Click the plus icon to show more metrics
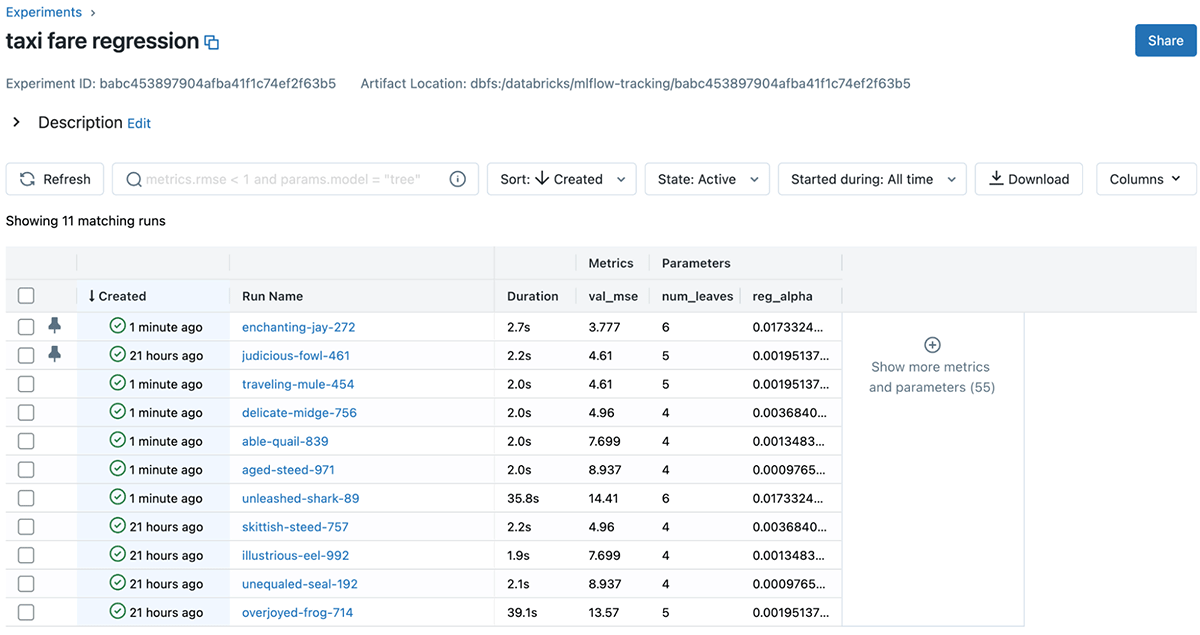Viewport: 1200px width, 635px height. pyautogui.click(x=932, y=345)
